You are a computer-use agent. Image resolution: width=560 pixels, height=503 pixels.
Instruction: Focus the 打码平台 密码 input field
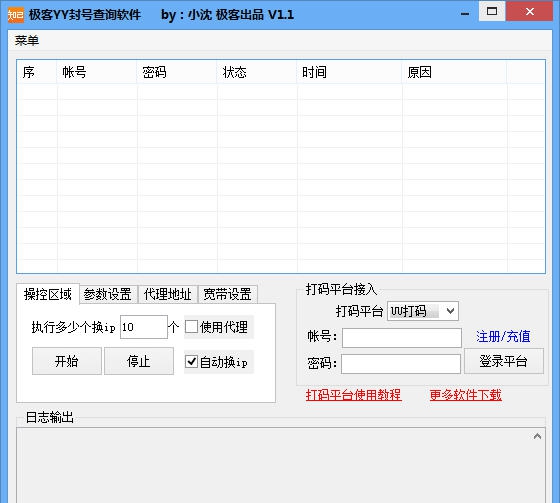pos(401,364)
